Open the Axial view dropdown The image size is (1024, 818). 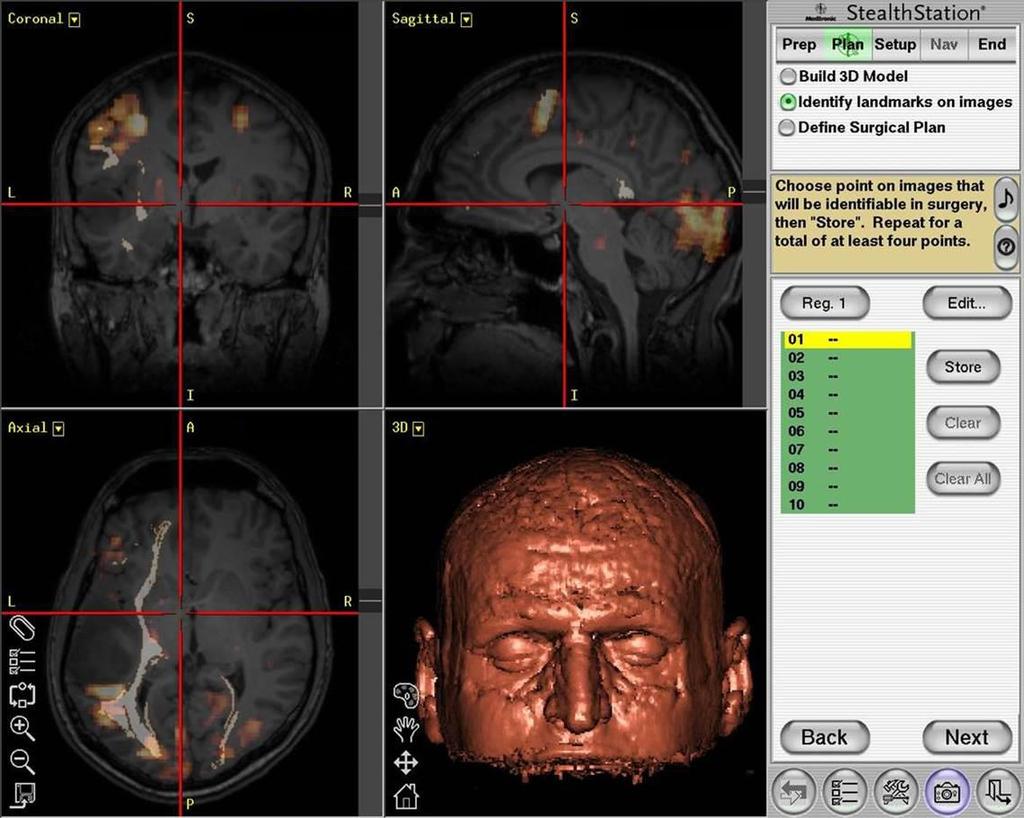(x=59, y=429)
